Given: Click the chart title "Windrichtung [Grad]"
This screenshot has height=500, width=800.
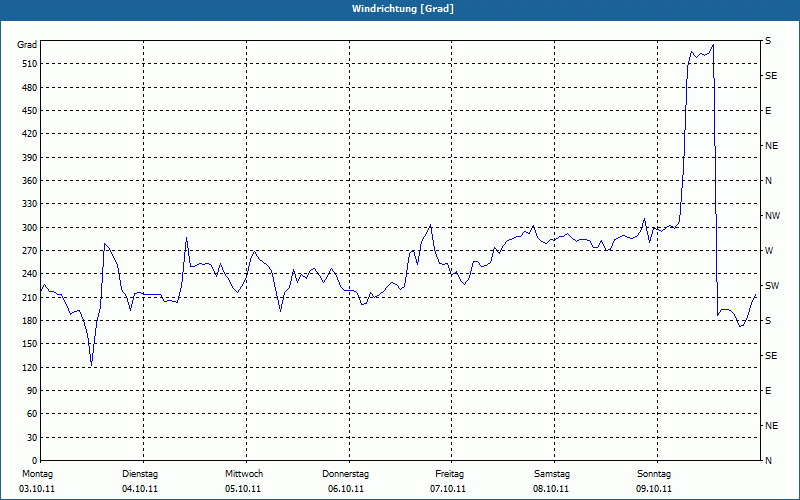Looking at the screenshot, I should [403, 9].
